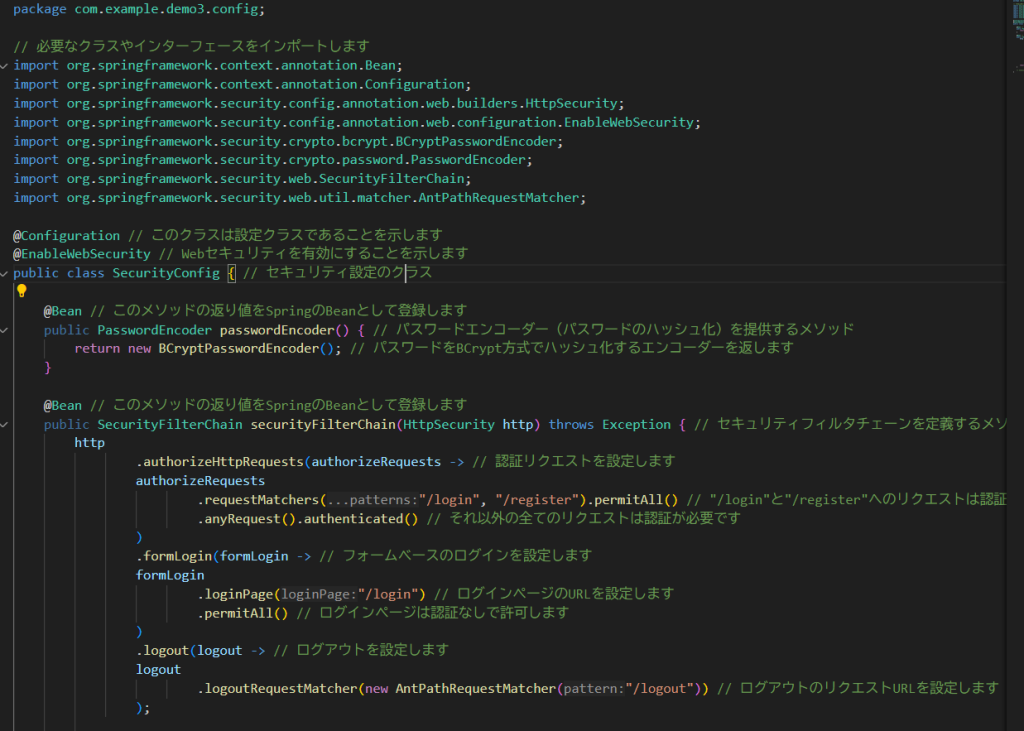The image size is (1024, 731).
Task: Click the HttpSecurity import line
Action: point(320,103)
